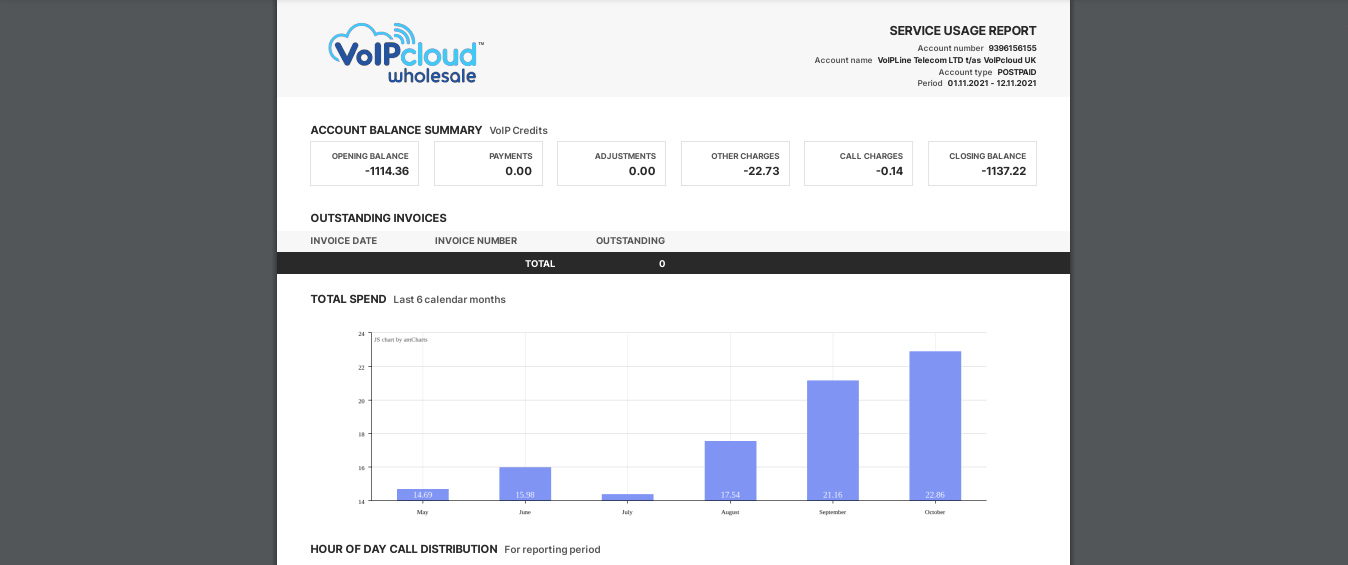Select the October bar in the chart

[935, 425]
